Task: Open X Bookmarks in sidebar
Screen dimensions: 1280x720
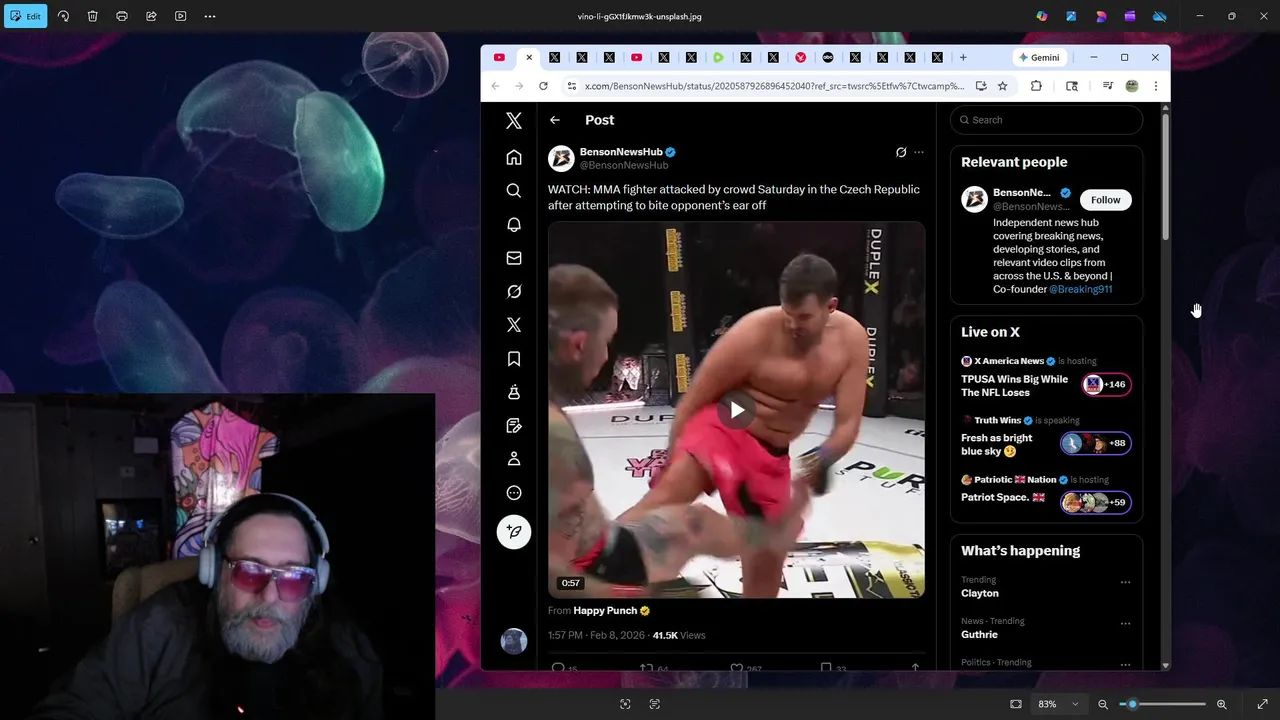Action: point(514,358)
